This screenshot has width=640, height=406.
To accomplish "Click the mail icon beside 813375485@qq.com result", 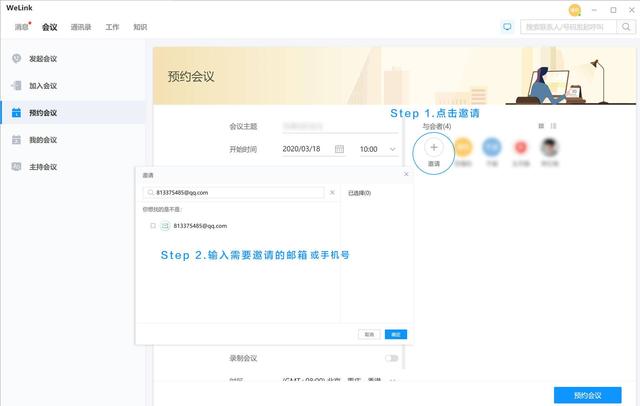I will [165, 226].
